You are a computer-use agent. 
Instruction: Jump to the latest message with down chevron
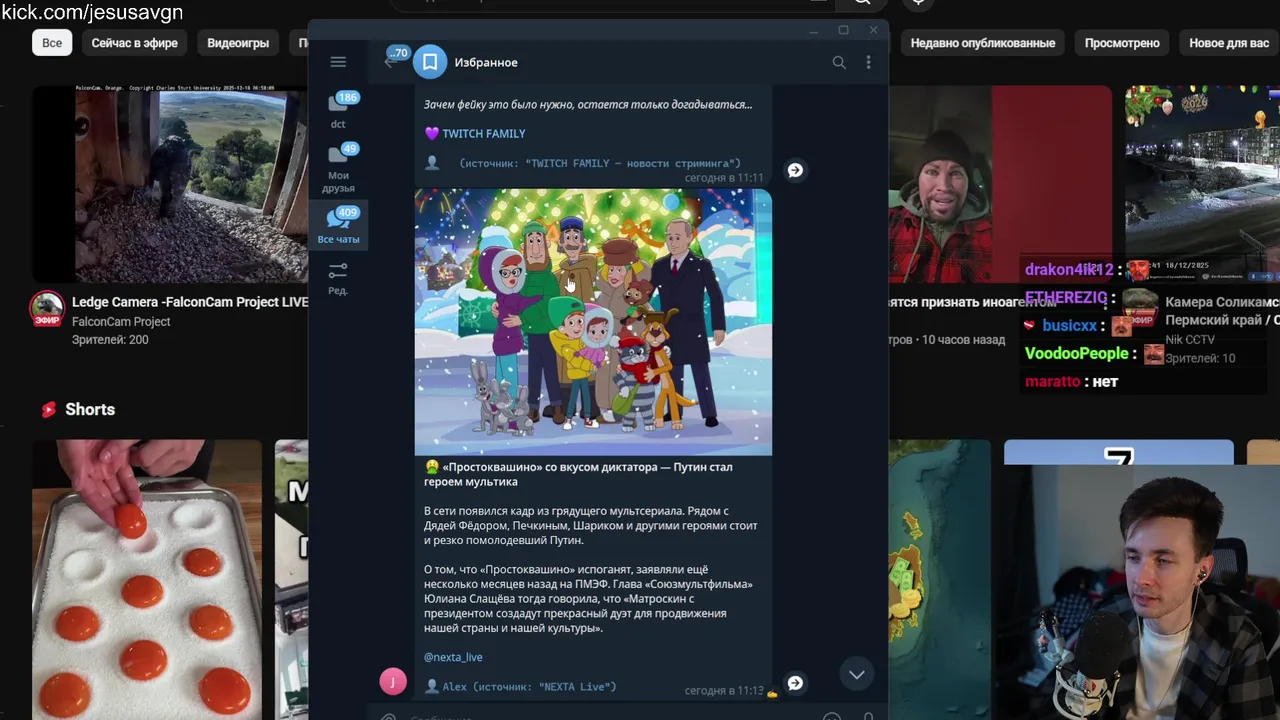tap(857, 675)
